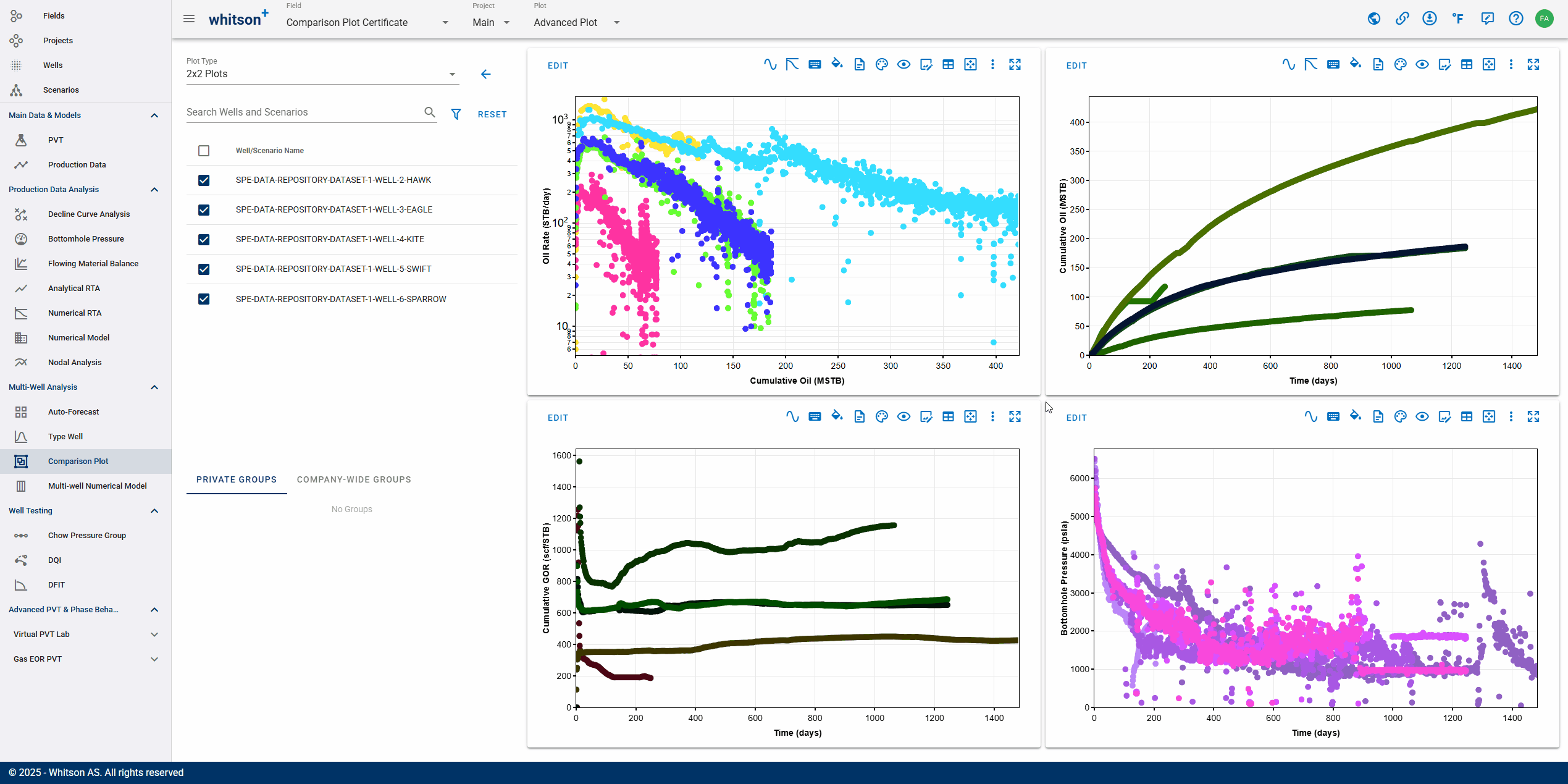
Task: Open Flowing Material Balance in the sidebar
Action: (x=86, y=264)
